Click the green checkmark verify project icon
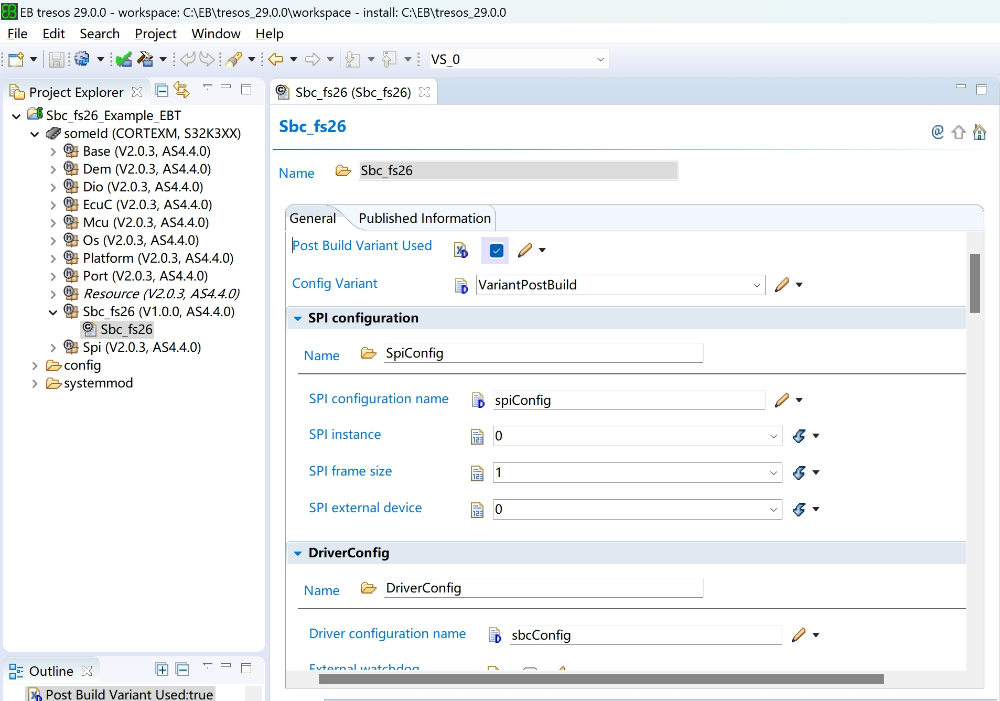The width and height of the screenshot is (1000, 701). click(123, 60)
